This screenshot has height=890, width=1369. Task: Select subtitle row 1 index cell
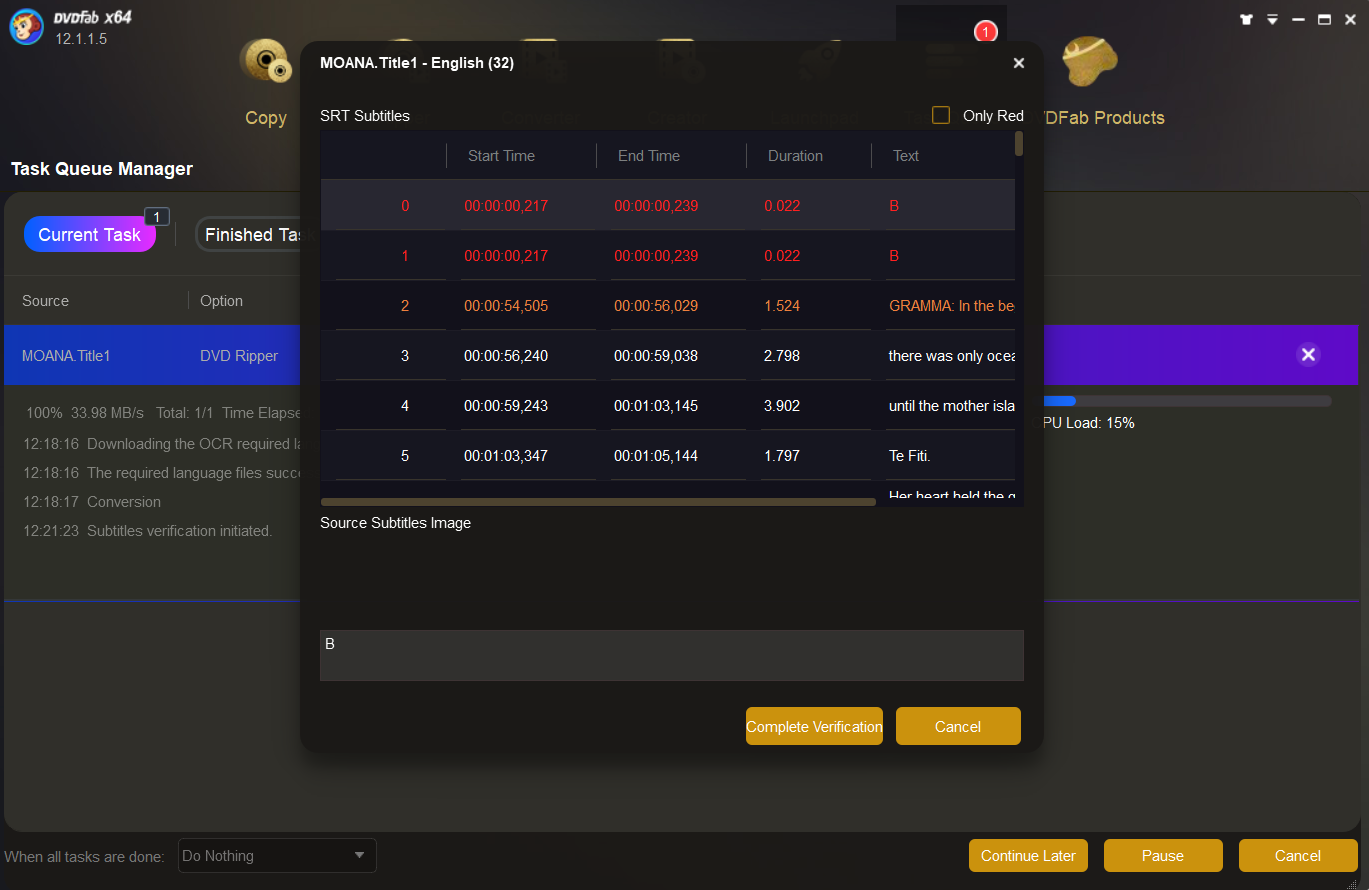coord(405,256)
